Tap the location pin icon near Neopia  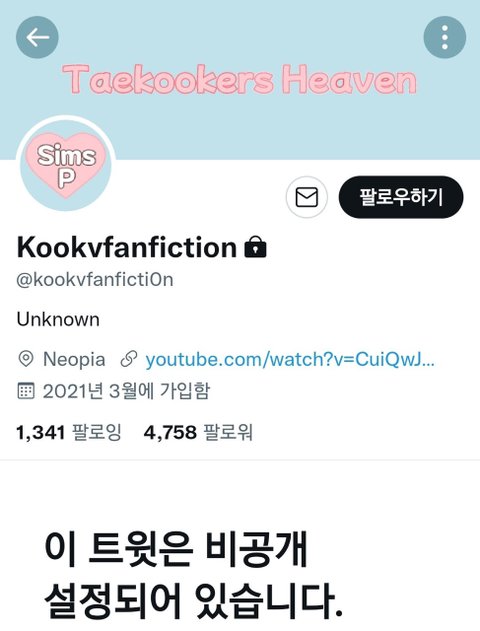pos(26,359)
